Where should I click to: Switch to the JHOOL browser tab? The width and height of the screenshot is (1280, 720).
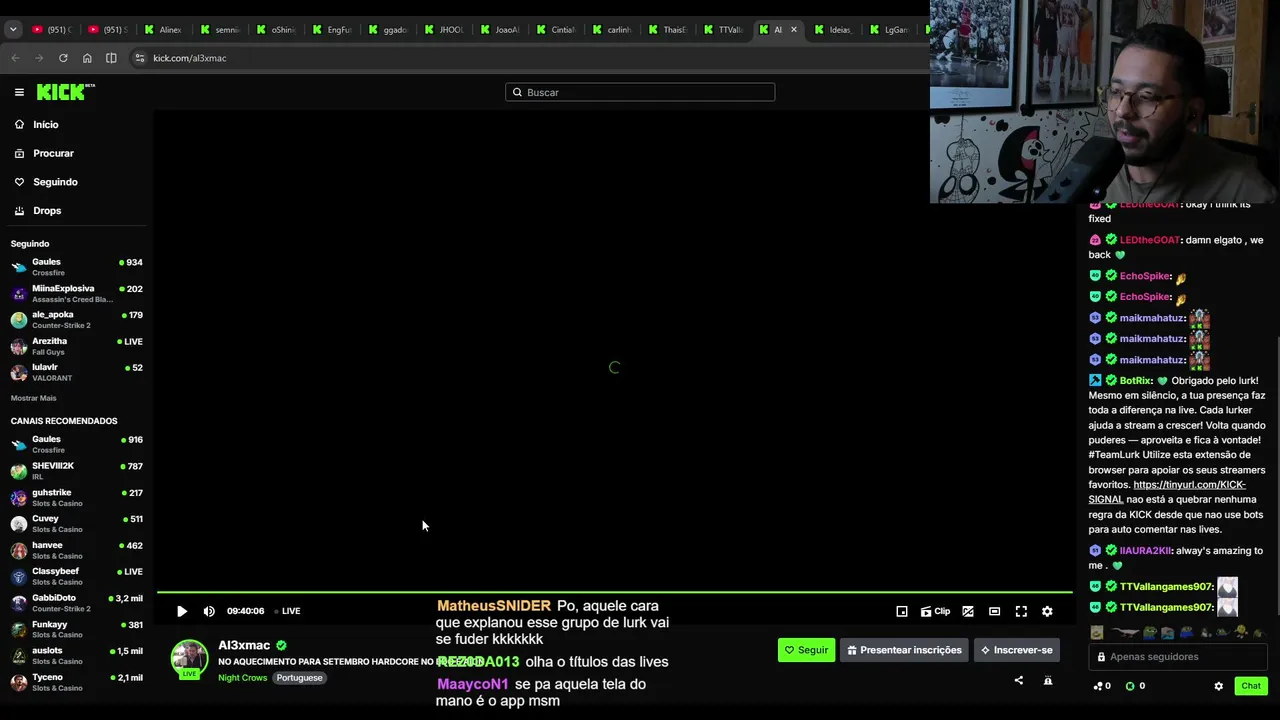[x=443, y=30]
